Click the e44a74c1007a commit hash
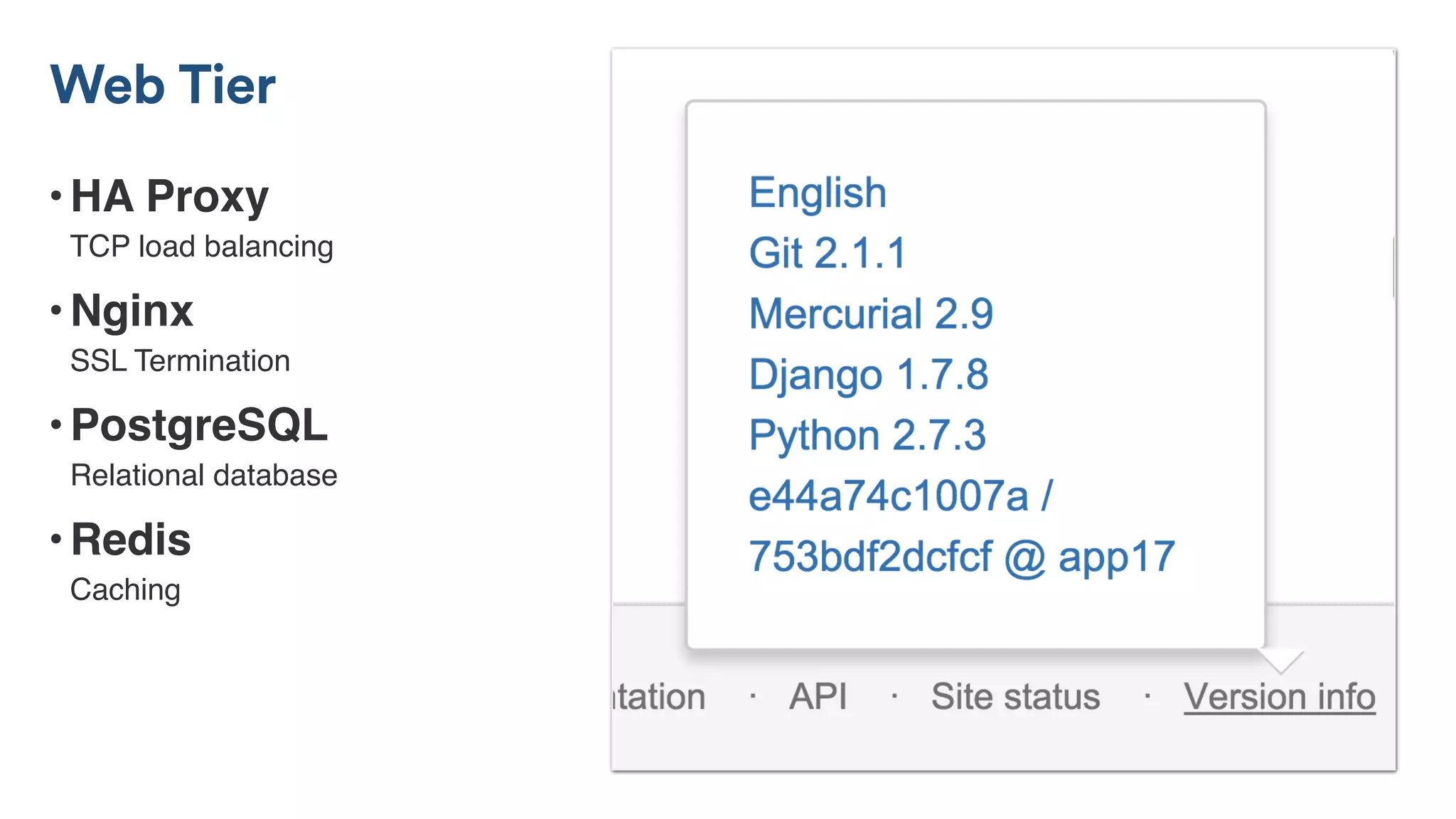The width and height of the screenshot is (1456, 819). [889, 496]
